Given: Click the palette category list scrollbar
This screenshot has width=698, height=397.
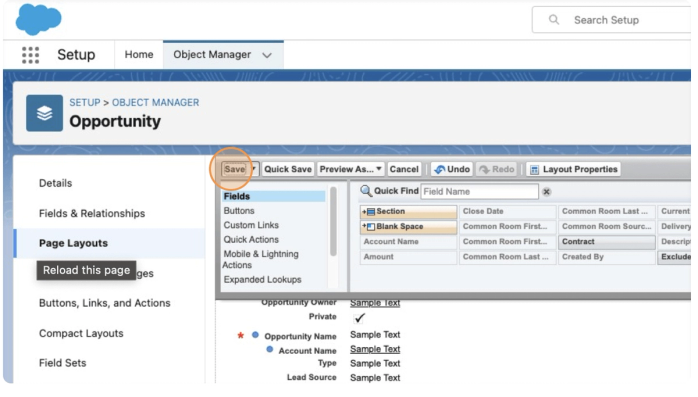Looking at the screenshot, I should click(333, 222).
